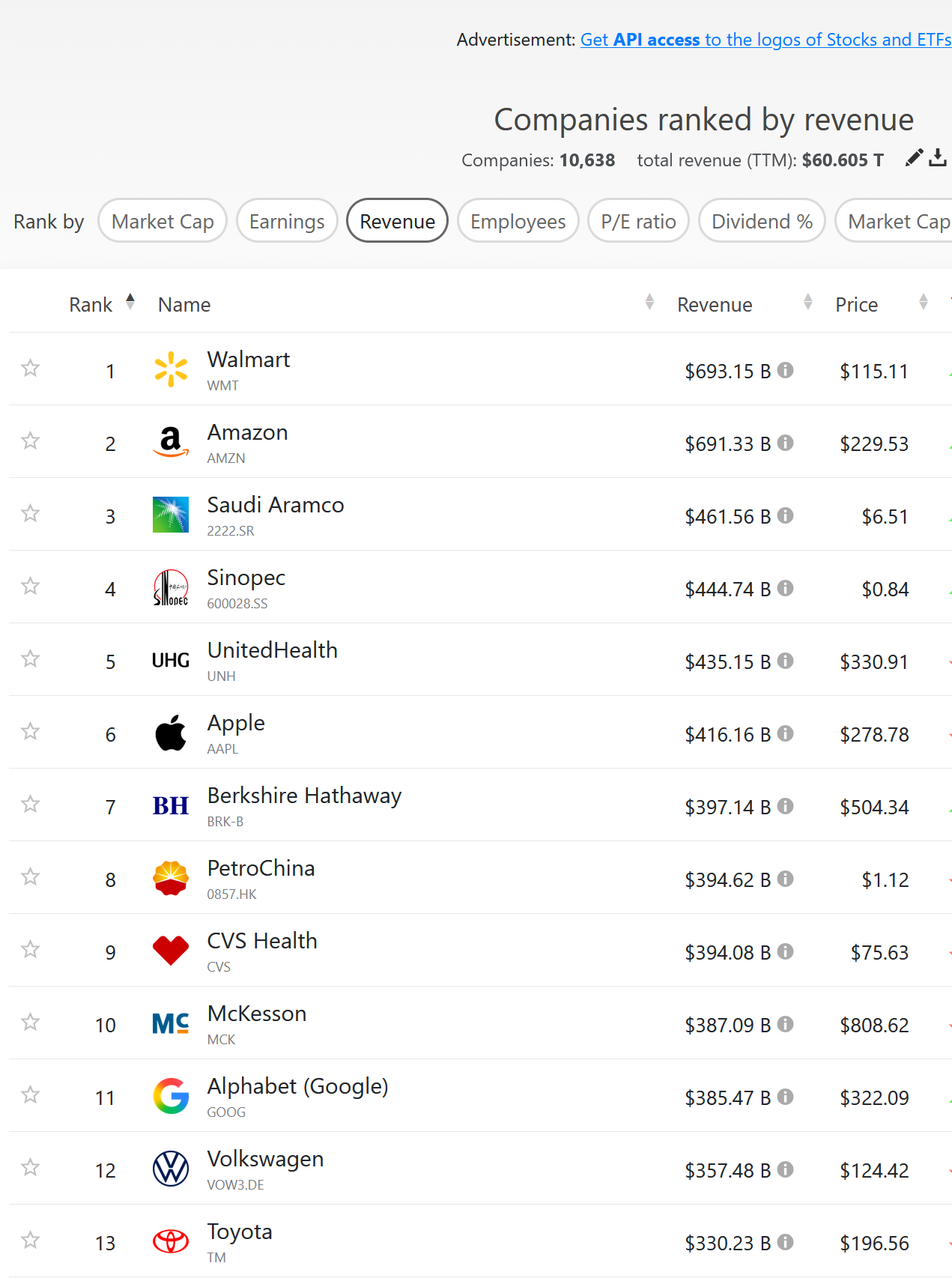Click the UHG UnitedHealth logo
The width and height of the screenshot is (952, 1278).
tap(171, 660)
